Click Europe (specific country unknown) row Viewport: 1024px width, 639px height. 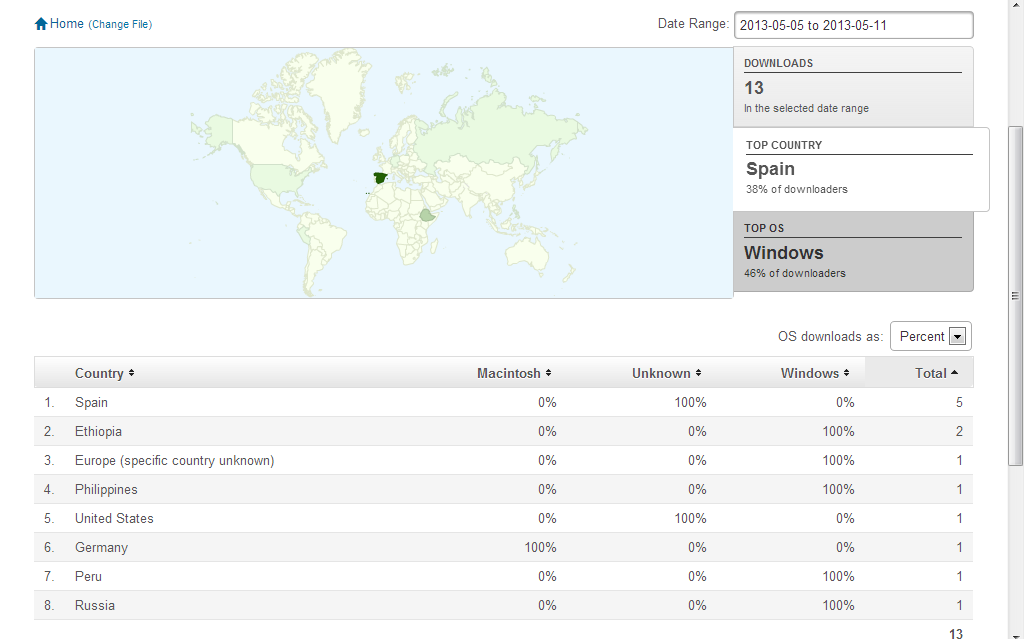(504, 461)
